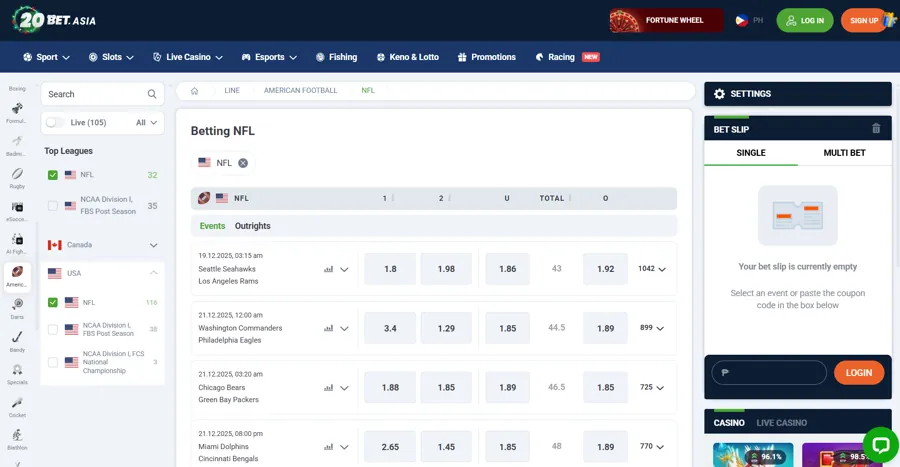Uncheck NFL in Top Leagues

(x=53, y=175)
